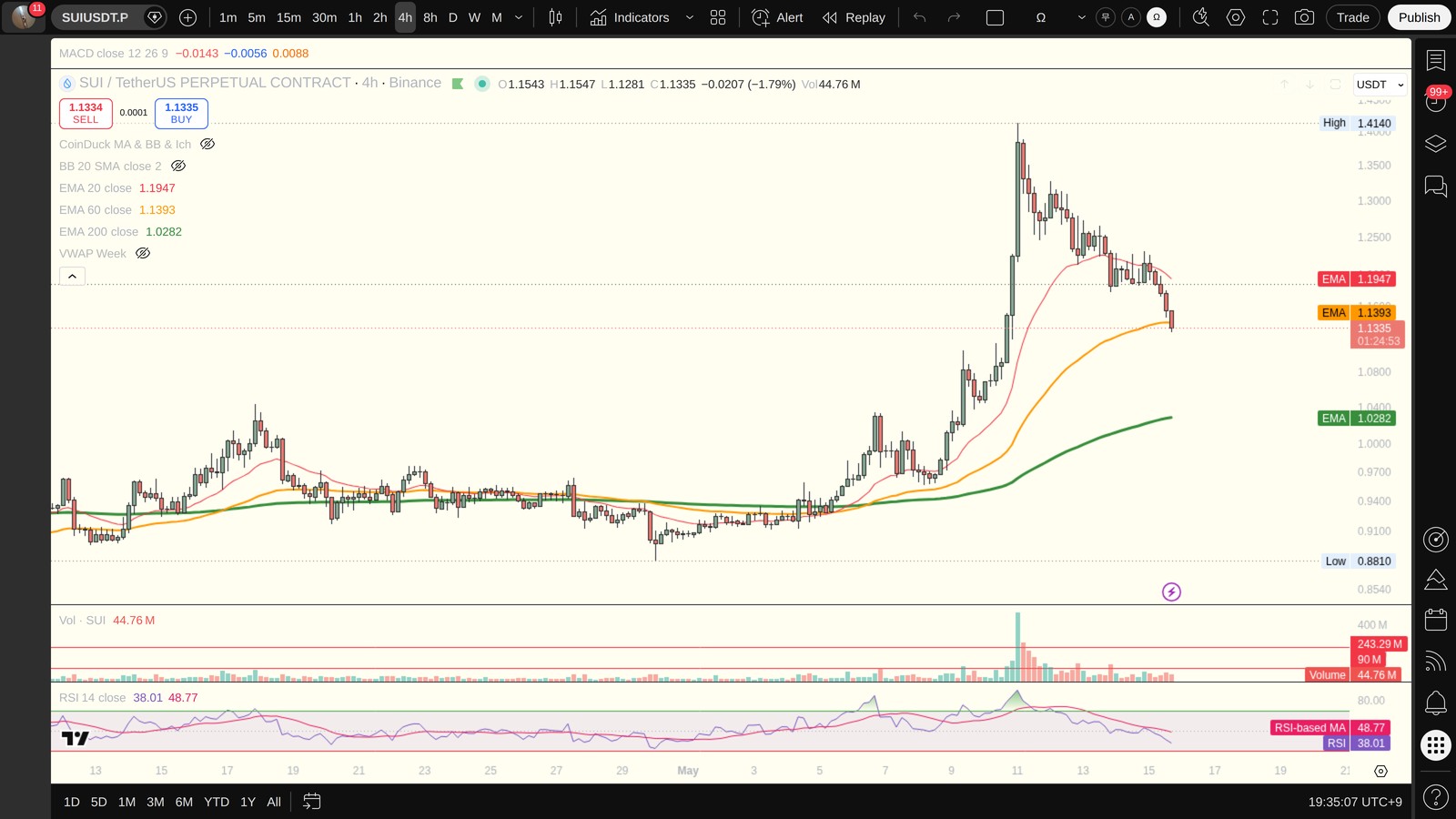The image size is (1456, 819).
Task: Redo the last chart action
Action: pyautogui.click(x=954, y=17)
